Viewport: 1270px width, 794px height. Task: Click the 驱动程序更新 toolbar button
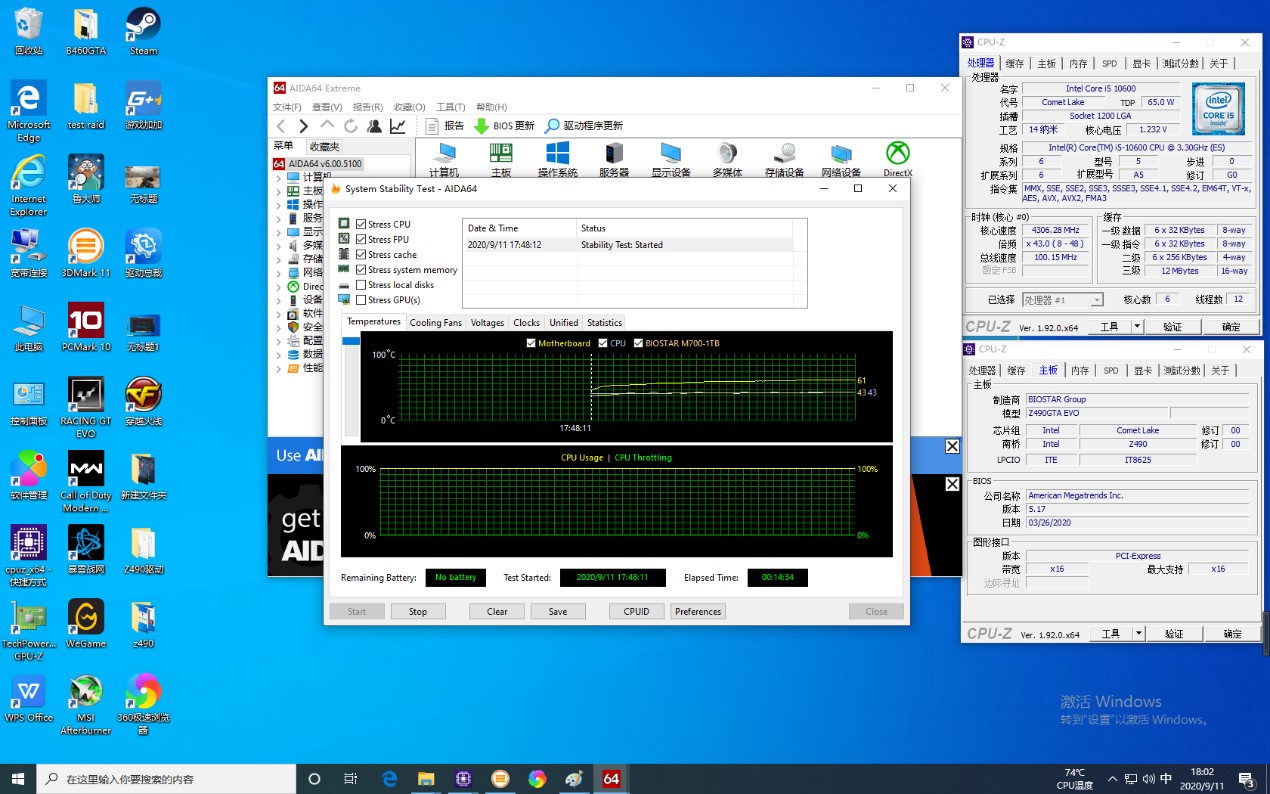click(x=584, y=126)
